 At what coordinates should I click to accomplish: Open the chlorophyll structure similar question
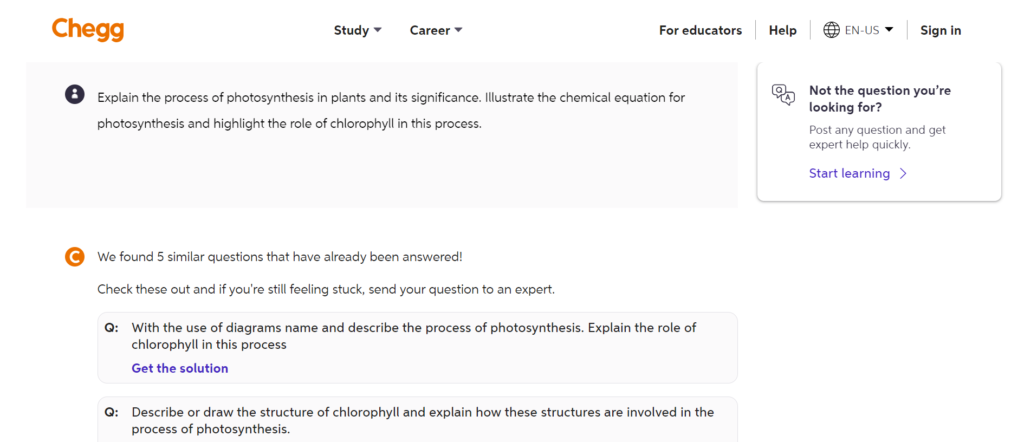pos(422,420)
